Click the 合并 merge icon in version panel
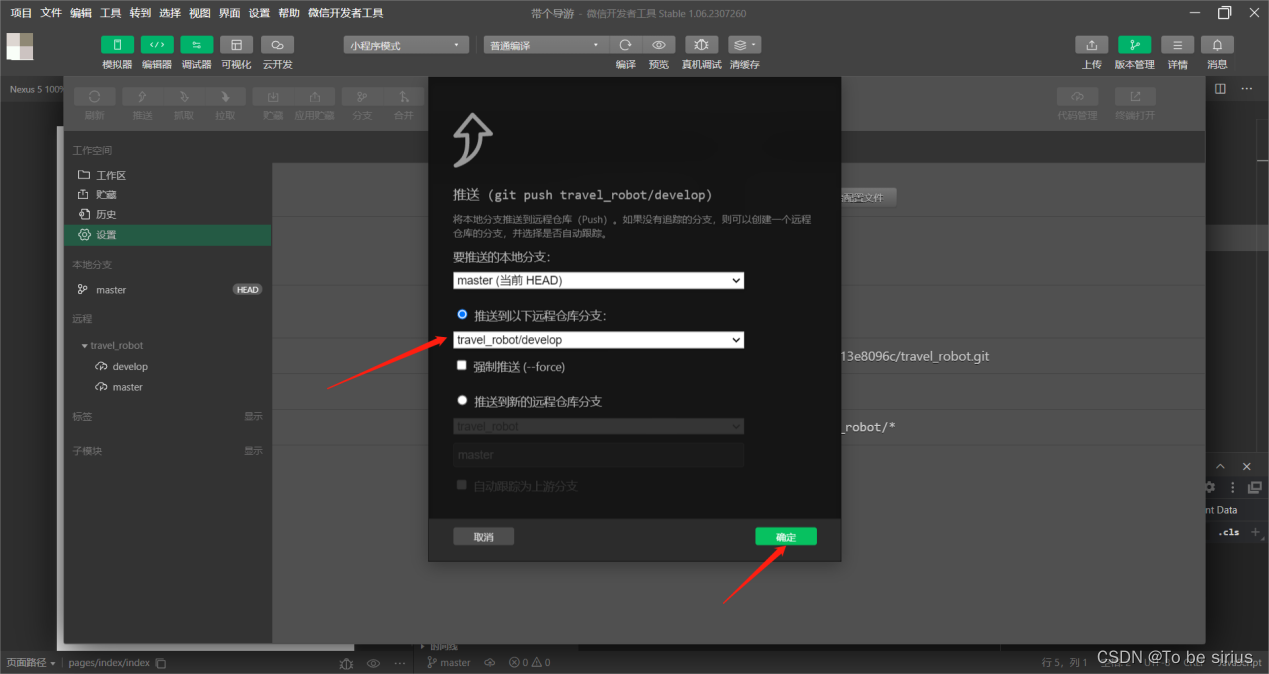 coord(404,97)
